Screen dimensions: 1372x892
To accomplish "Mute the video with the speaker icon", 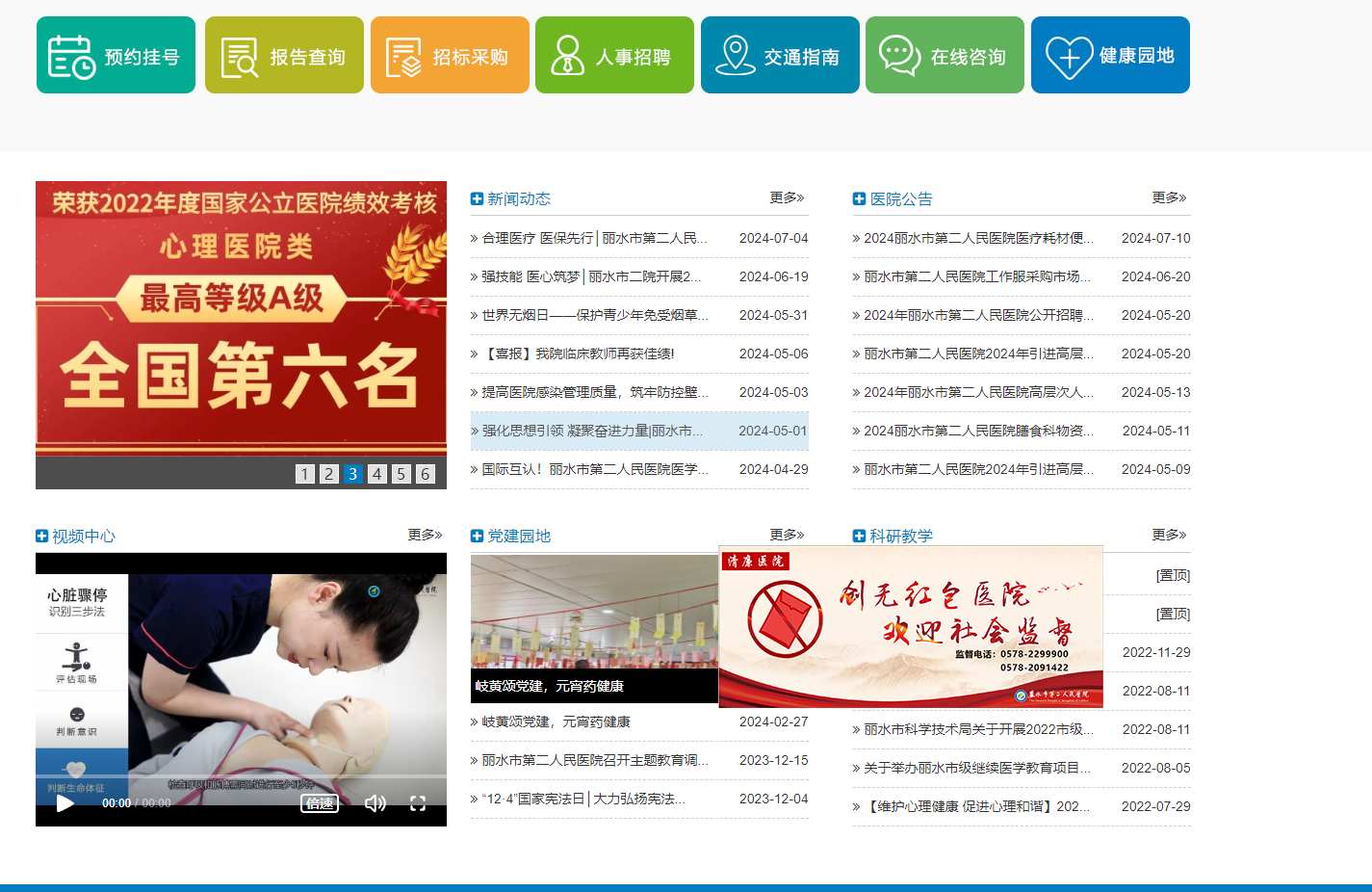I will click(375, 803).
